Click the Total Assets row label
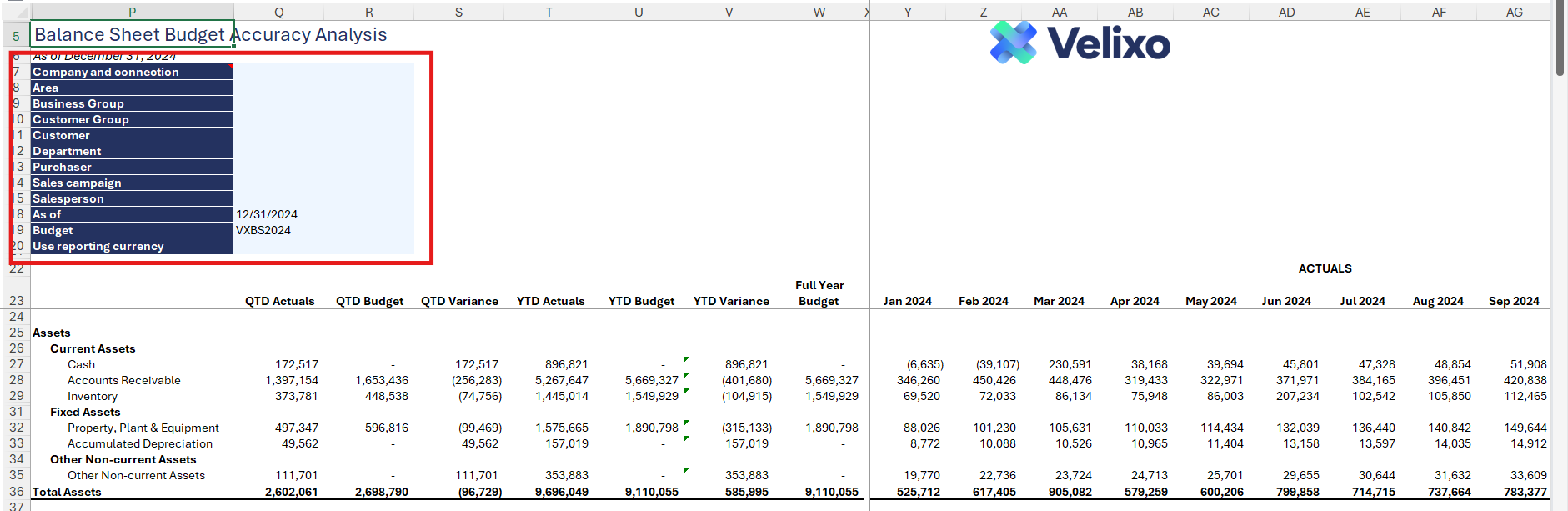Viewport: 1568px width, 511px height. [67, 492]
